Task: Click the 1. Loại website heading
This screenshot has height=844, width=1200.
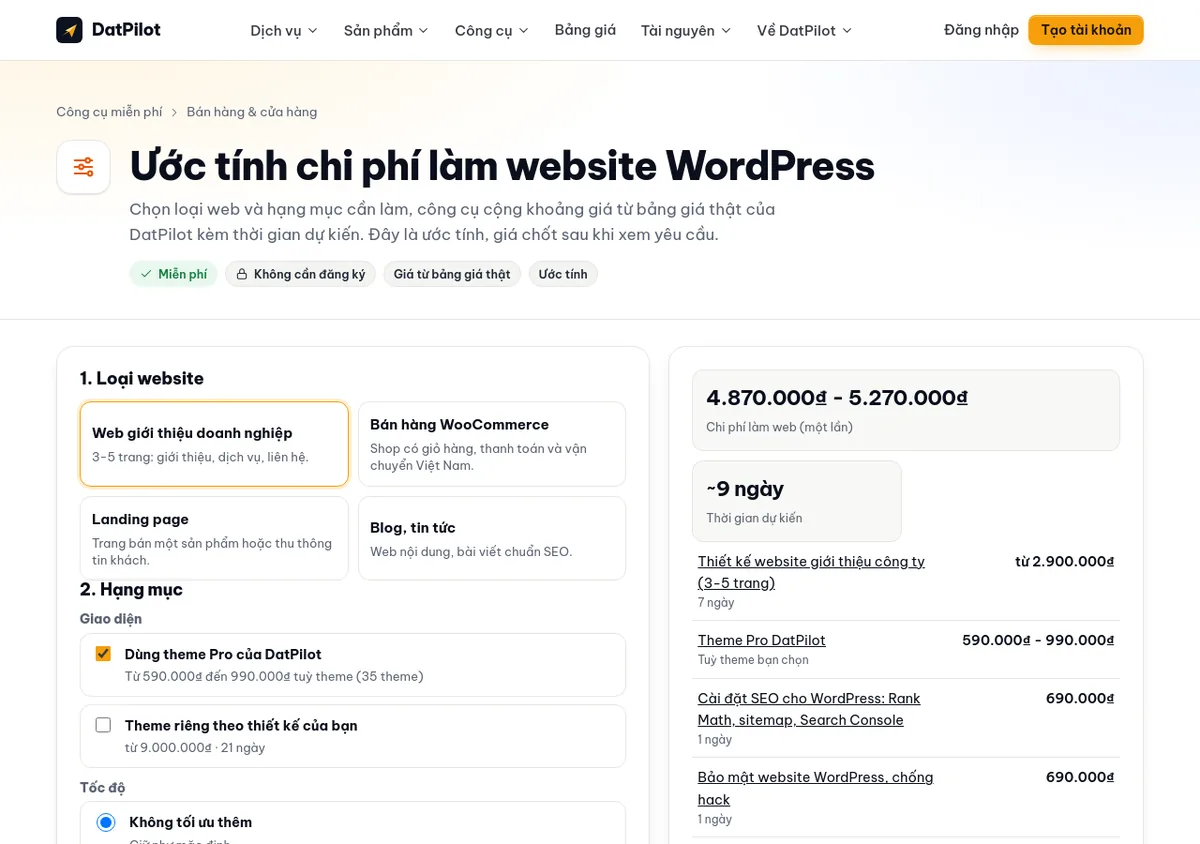Action: [x=142, y=378]
